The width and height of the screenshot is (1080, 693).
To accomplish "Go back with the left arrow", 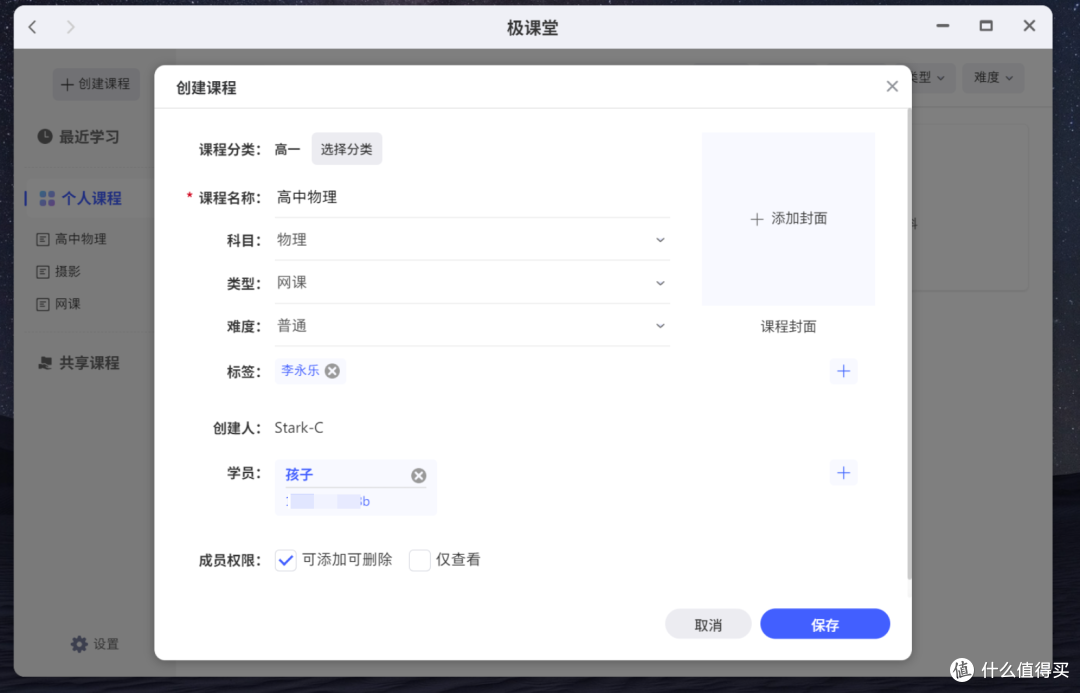I will [32, 27].
